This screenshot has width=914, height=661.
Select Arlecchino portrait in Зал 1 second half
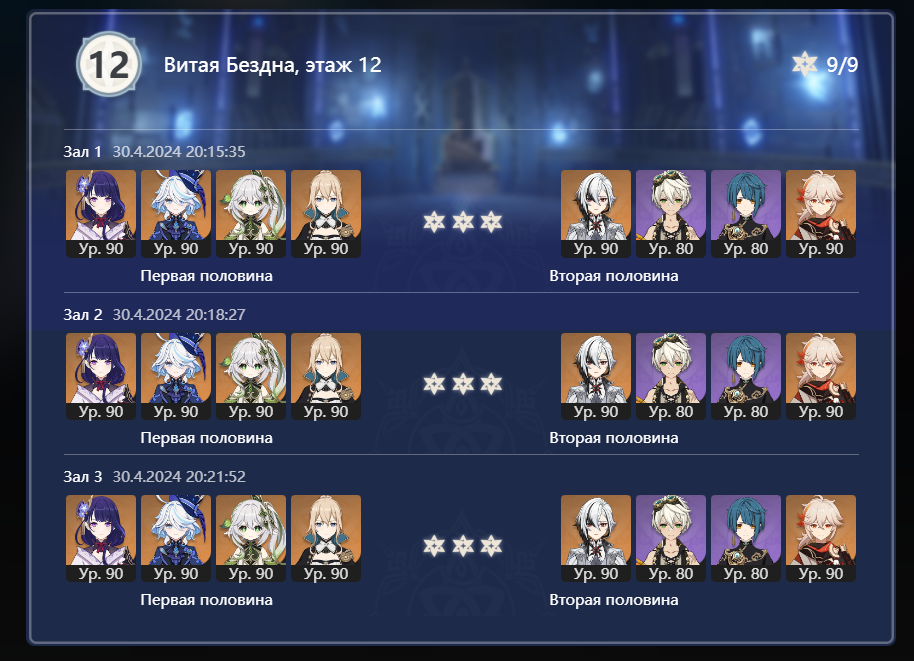(x=596, y=213)
